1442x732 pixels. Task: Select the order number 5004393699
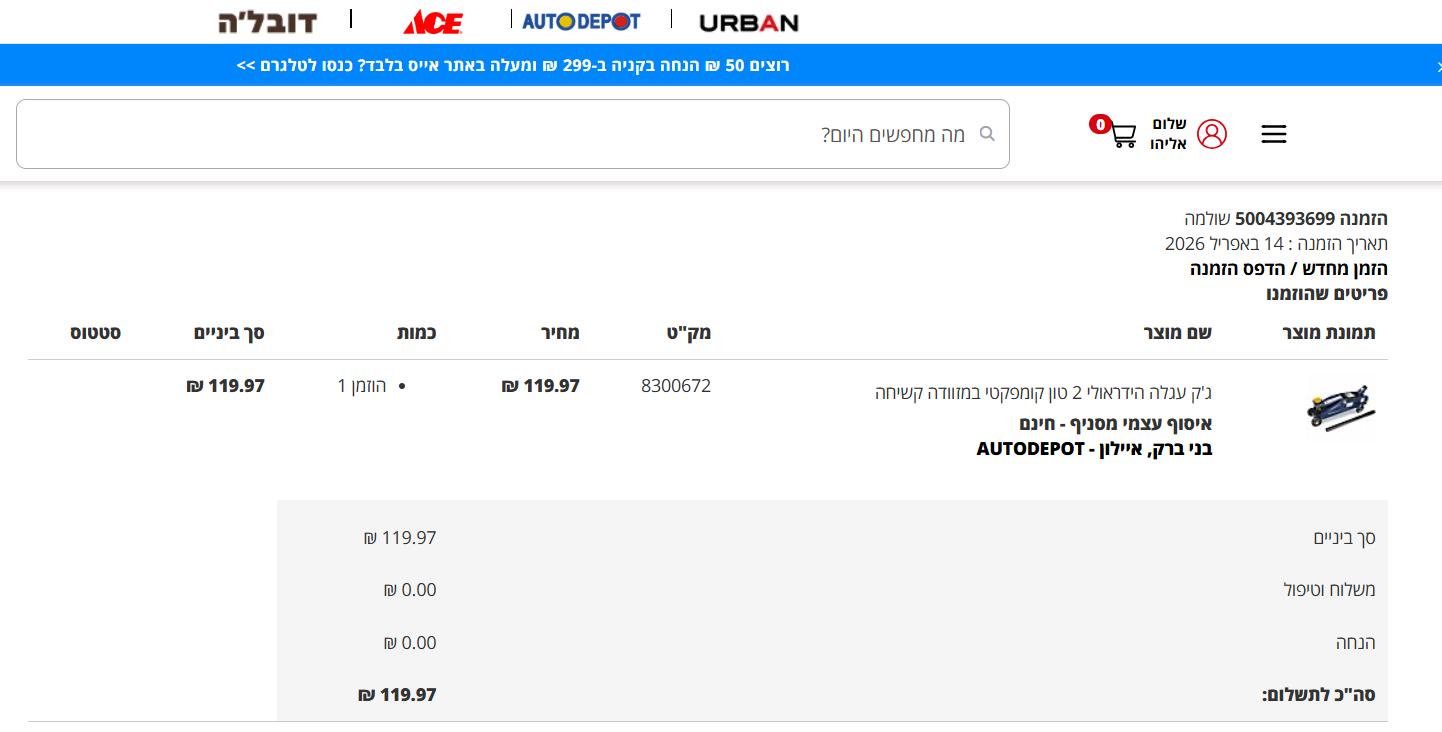1285,219
